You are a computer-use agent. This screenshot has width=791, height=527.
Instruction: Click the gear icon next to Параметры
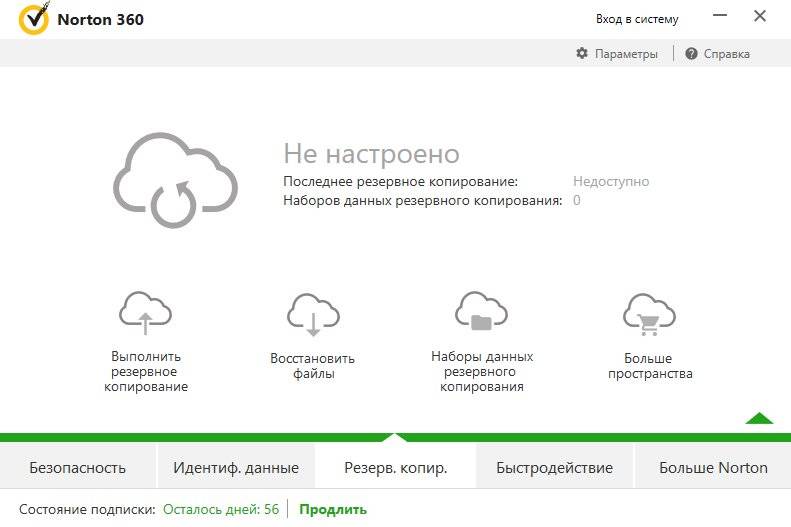582,53
